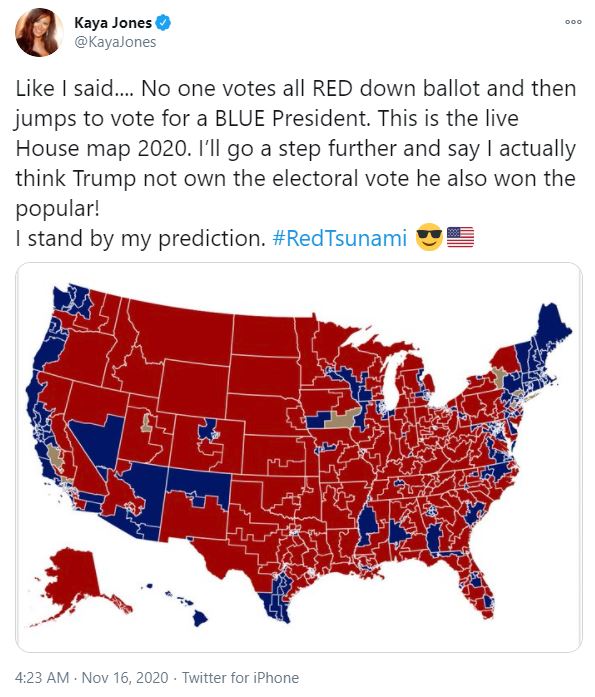The image size is (595, 697).
Task: Click the Nov 16, 2020 date
Action: click(125, 677)
